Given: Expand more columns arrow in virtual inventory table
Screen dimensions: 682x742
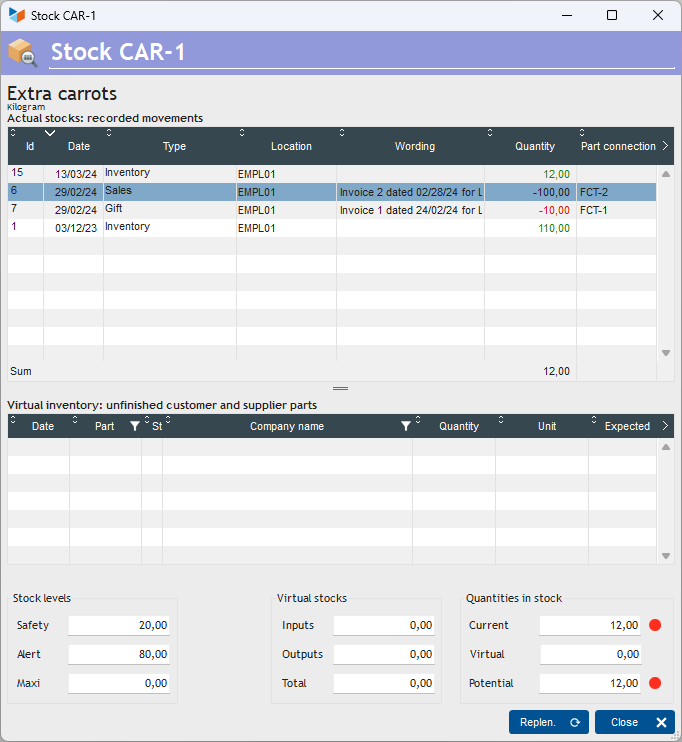Looking at the screenshot, I should click(x=666, y=426).
